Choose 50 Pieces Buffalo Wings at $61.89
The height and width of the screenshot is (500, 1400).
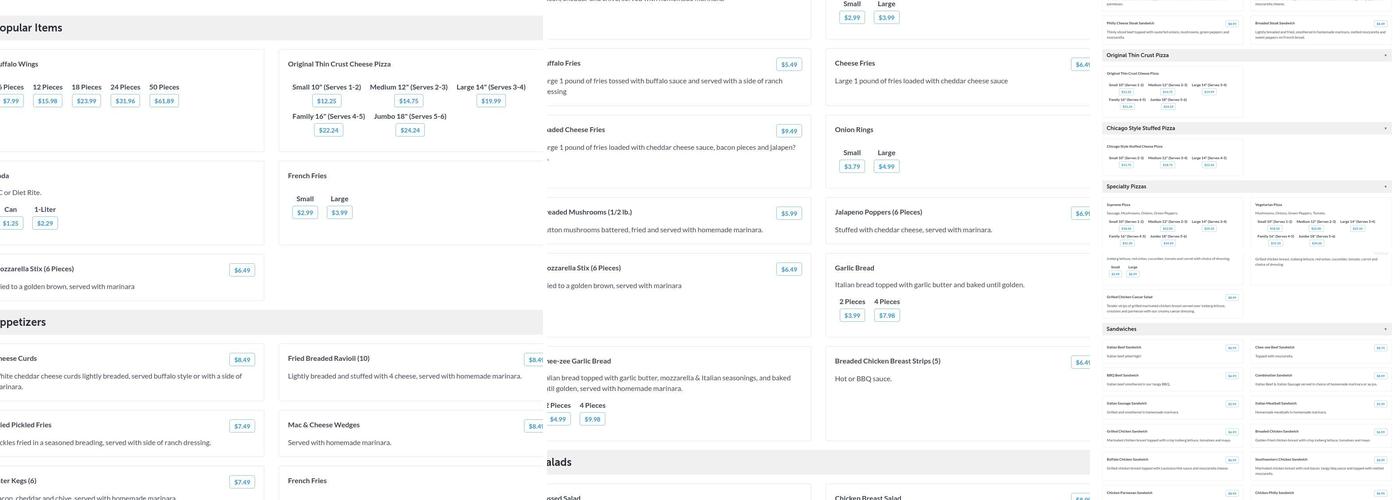click(164, 101)
